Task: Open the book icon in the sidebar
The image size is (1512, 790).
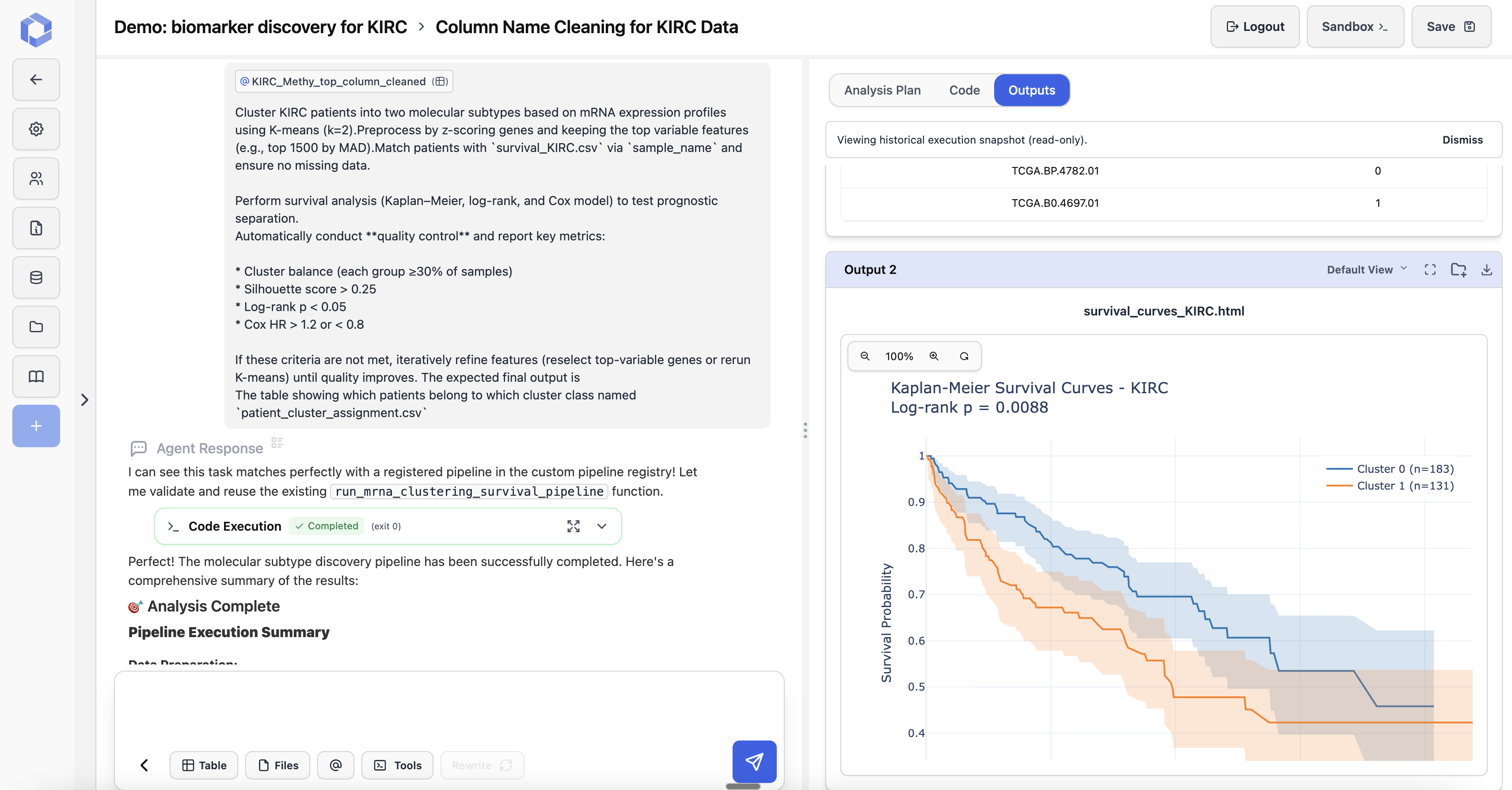Action: tap(36, 376)
